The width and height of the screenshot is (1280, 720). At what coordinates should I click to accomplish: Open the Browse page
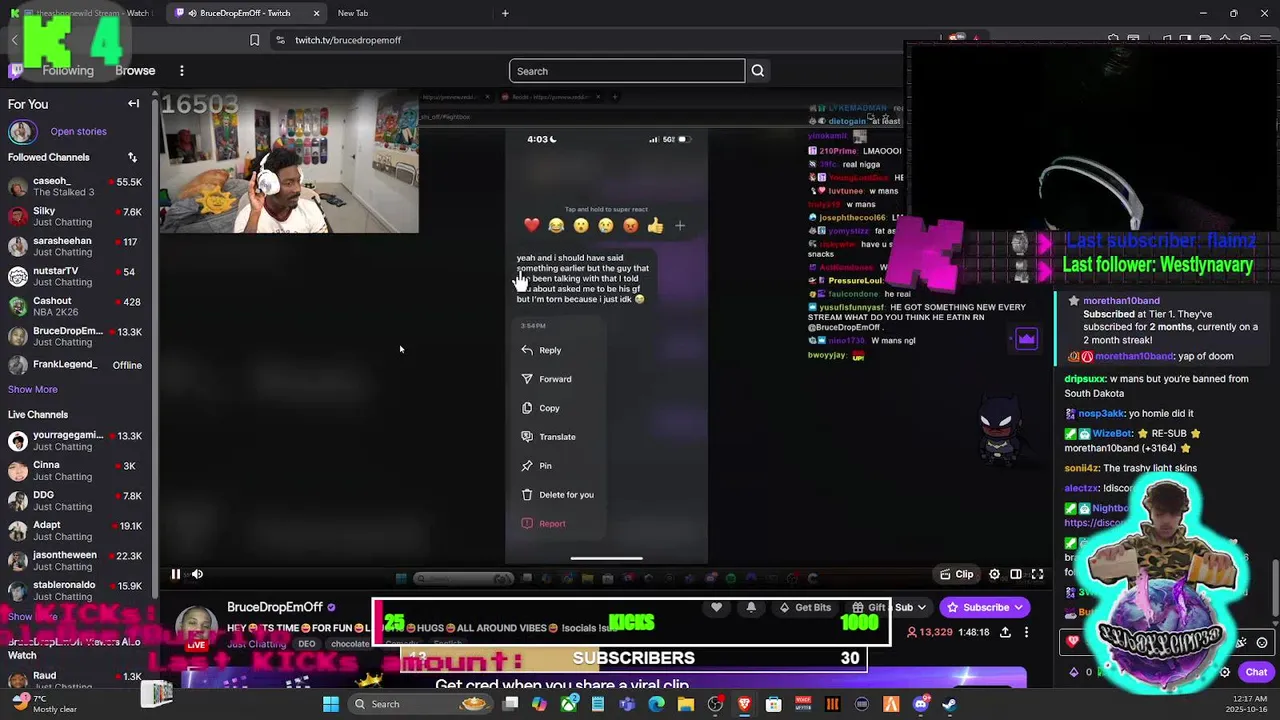click(135, 71)
